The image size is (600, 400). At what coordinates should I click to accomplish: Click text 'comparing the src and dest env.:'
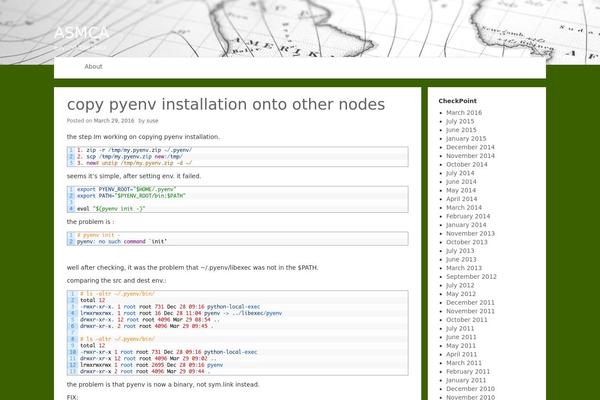coord(116,281)
